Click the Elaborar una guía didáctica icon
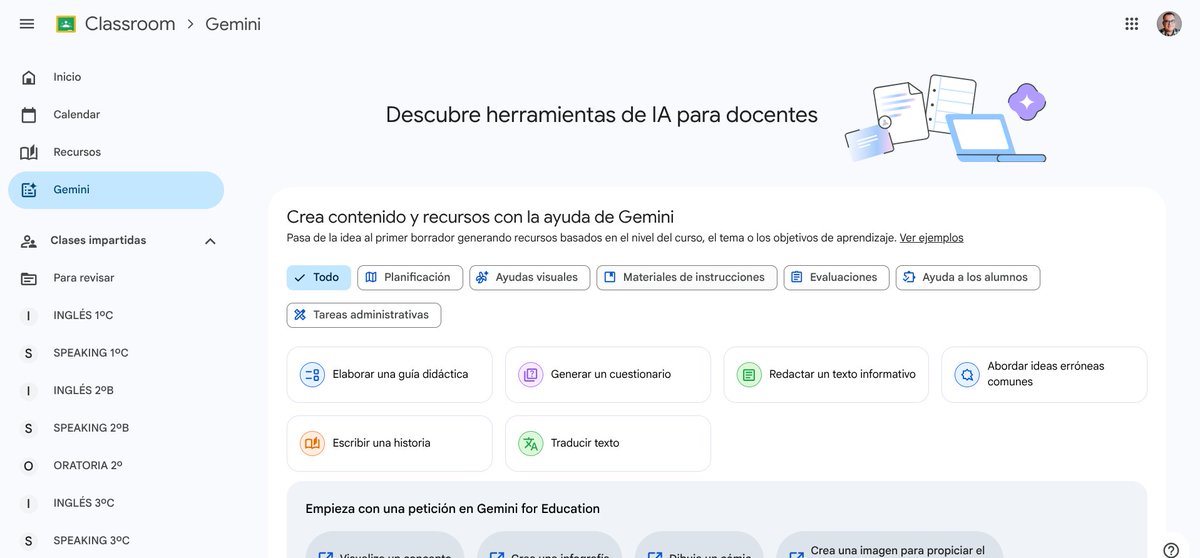Image resolution: width=1200 pixels, height=558 pixels. click(x=312, y=375)
